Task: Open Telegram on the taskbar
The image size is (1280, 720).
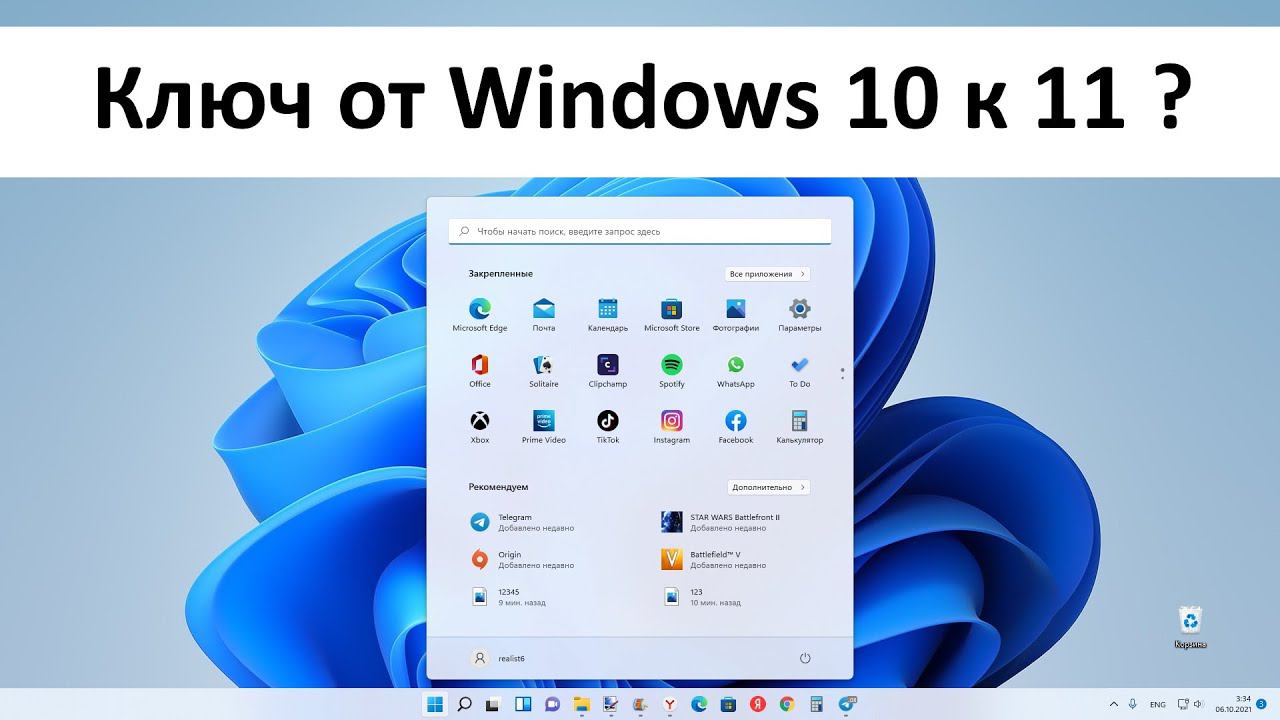Action: (x=847, y=704)
